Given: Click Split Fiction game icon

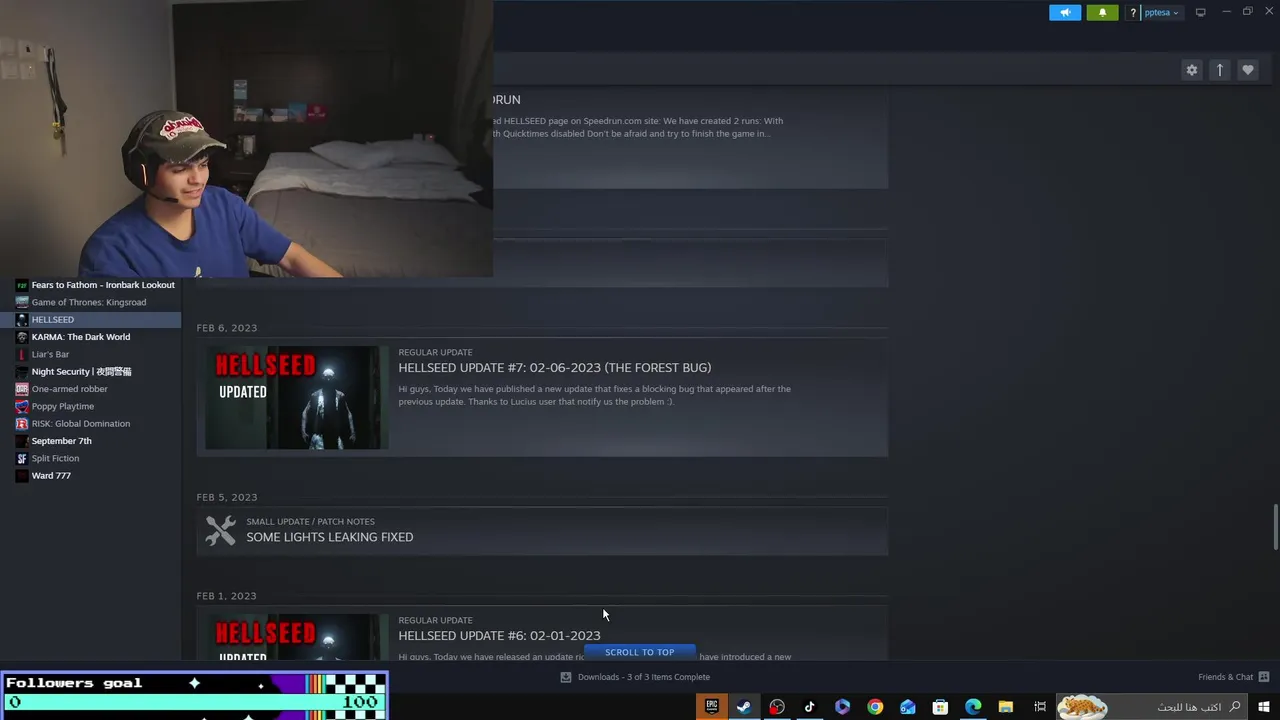Looking at the screenshot, I should tap(22, 458).
